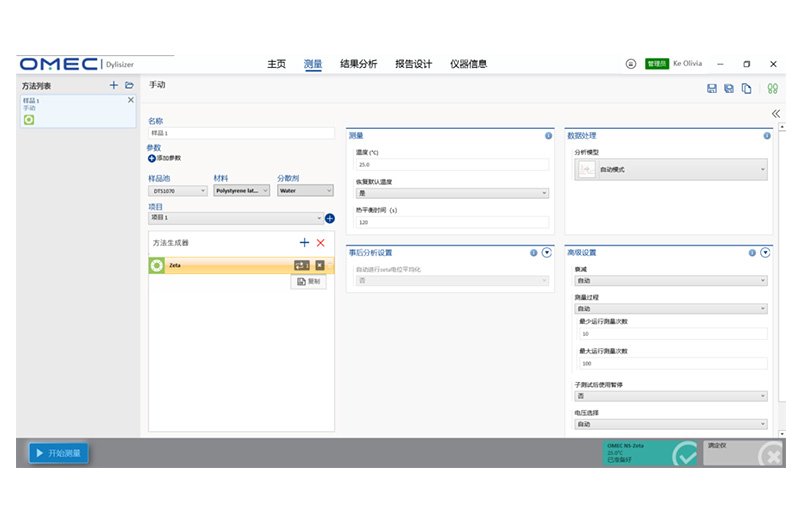Open the 分析模型 自动模式 dropdown
The image size is (800, 523).
pos(670,170)
